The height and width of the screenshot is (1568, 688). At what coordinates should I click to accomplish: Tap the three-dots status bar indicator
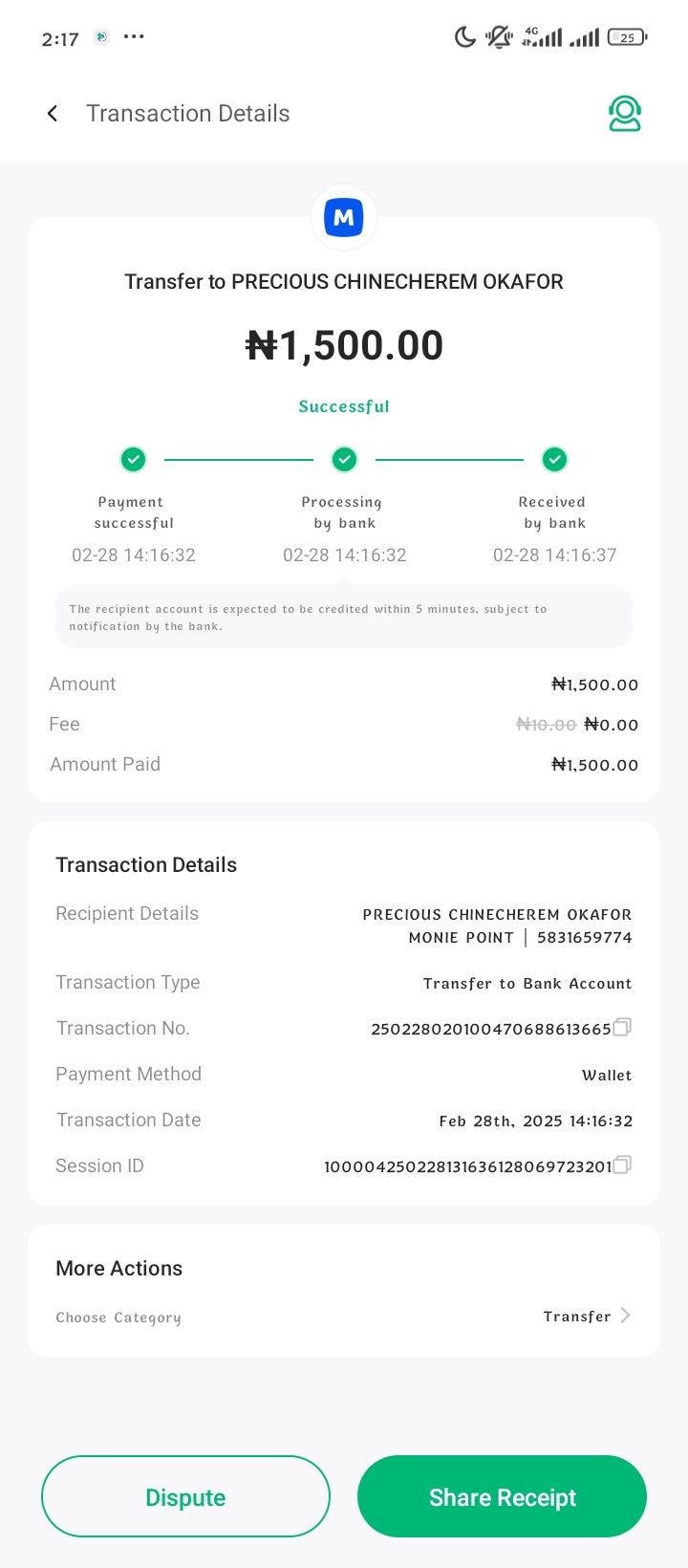[x=134, y=37]
